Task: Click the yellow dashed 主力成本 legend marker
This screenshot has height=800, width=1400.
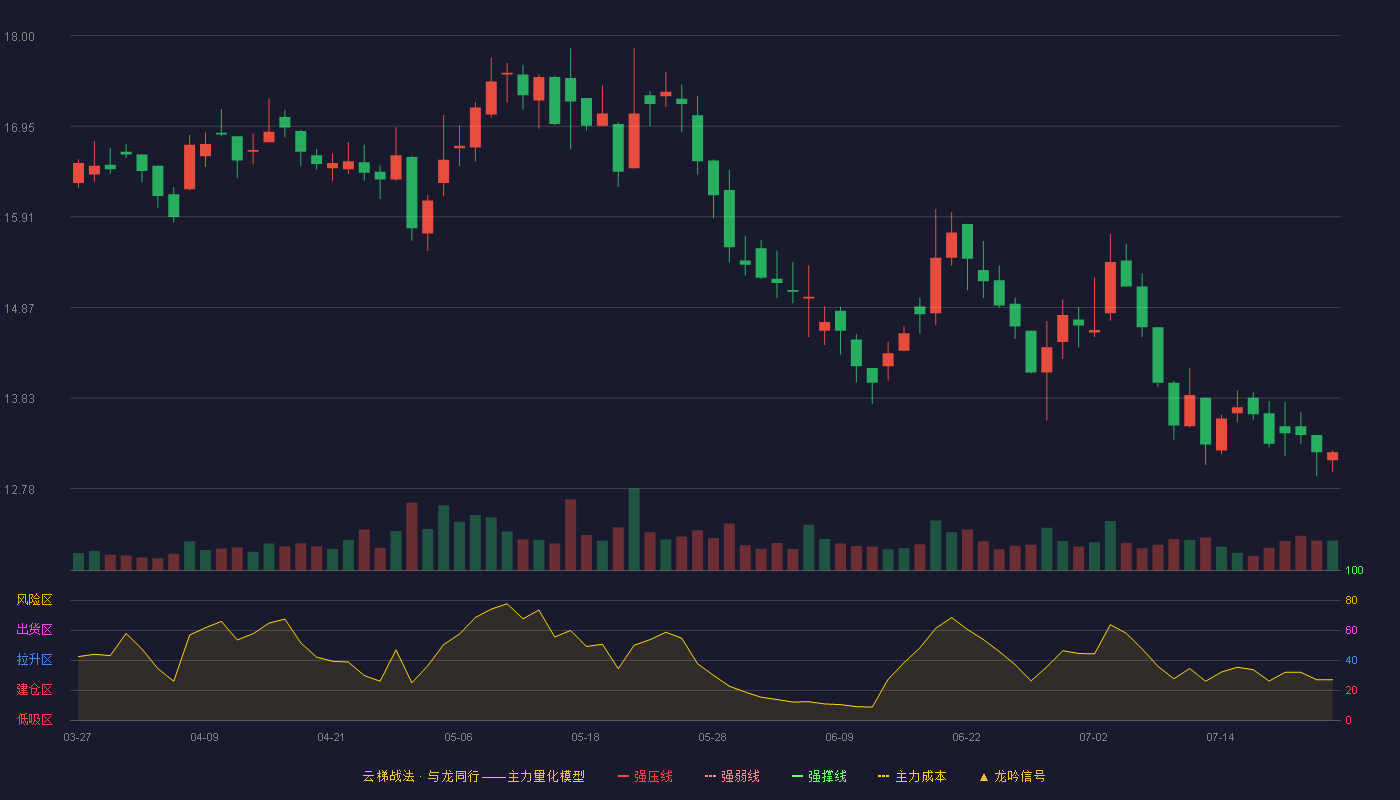Action: pyautogui.click(x=883, y=776)
